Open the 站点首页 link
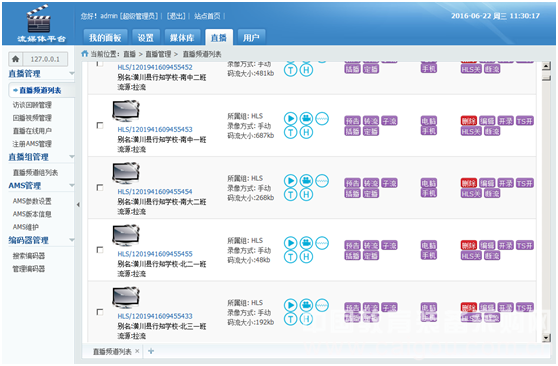Screen dimensions: 558x366 pos(207,16)
